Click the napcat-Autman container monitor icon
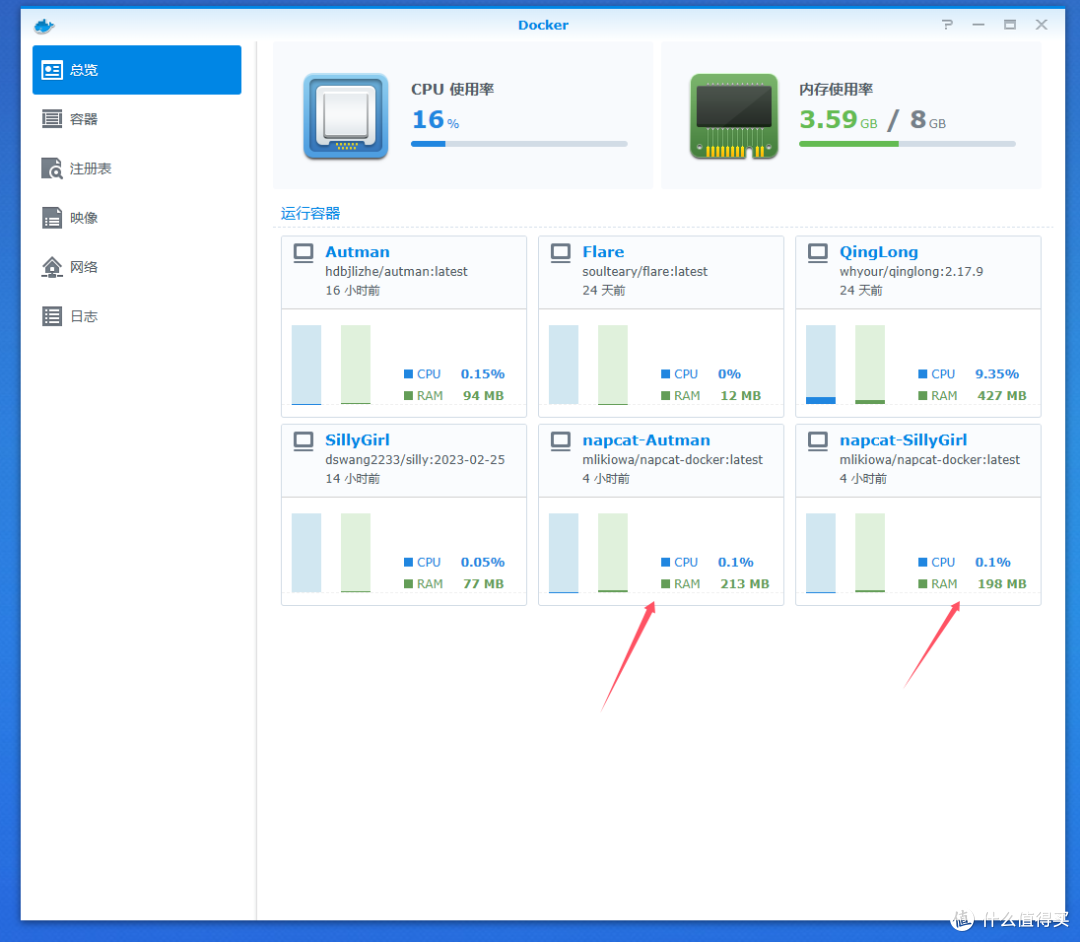 click(561, 441)
